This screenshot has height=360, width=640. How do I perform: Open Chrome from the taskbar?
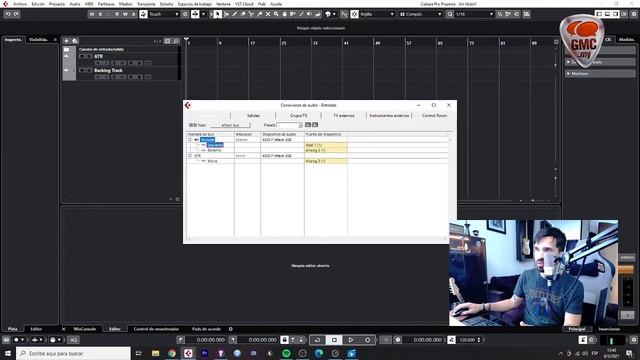pyautogui.click(x=172, y=353)
